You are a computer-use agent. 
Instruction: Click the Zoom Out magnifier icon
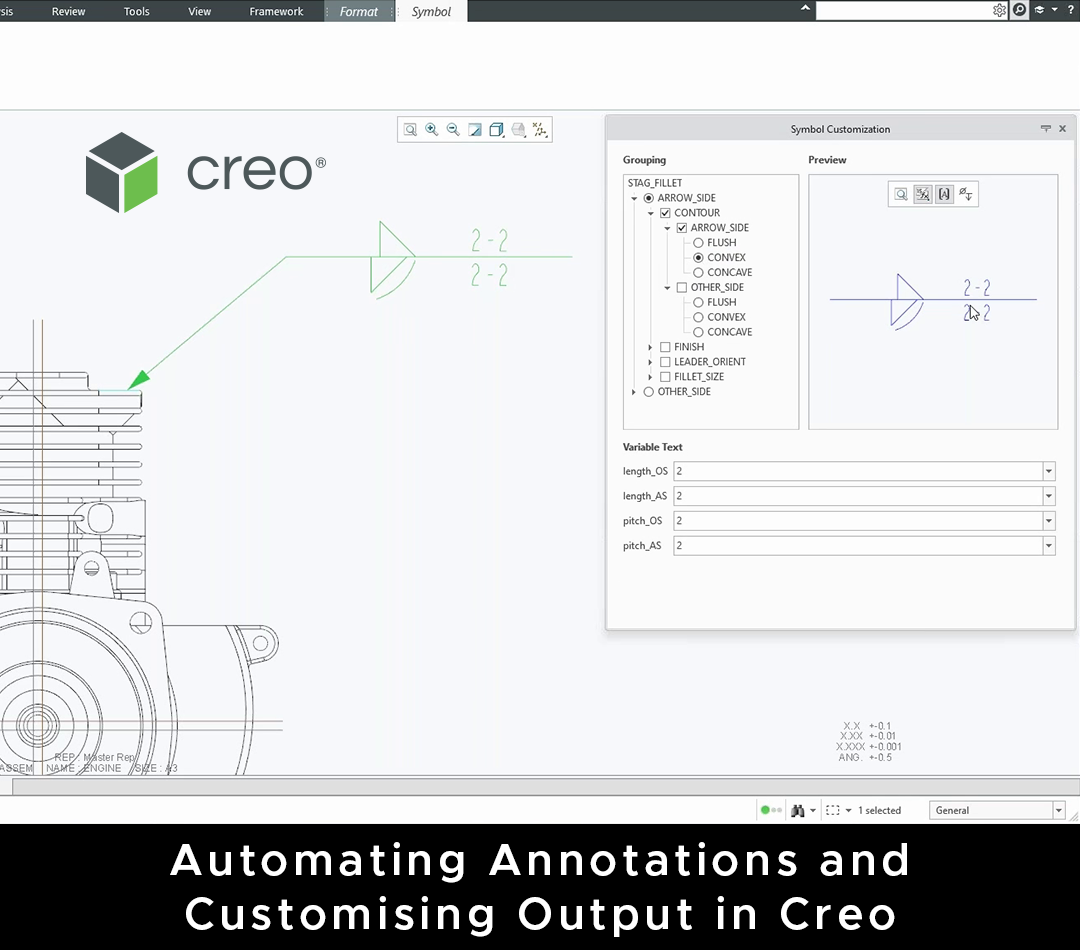pos(453,130)
